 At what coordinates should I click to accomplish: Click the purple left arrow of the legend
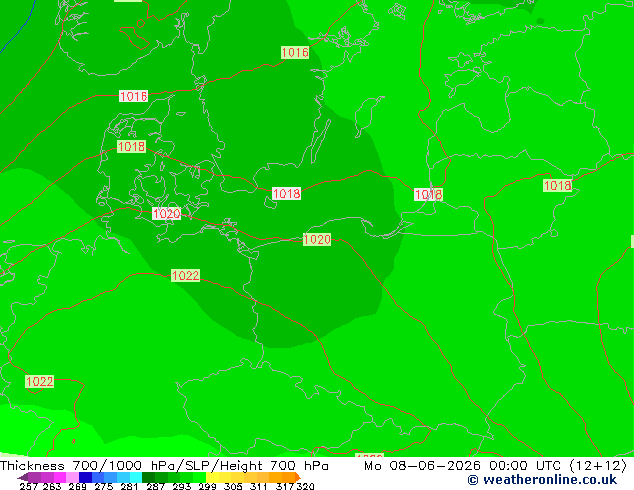pos(23,477)
